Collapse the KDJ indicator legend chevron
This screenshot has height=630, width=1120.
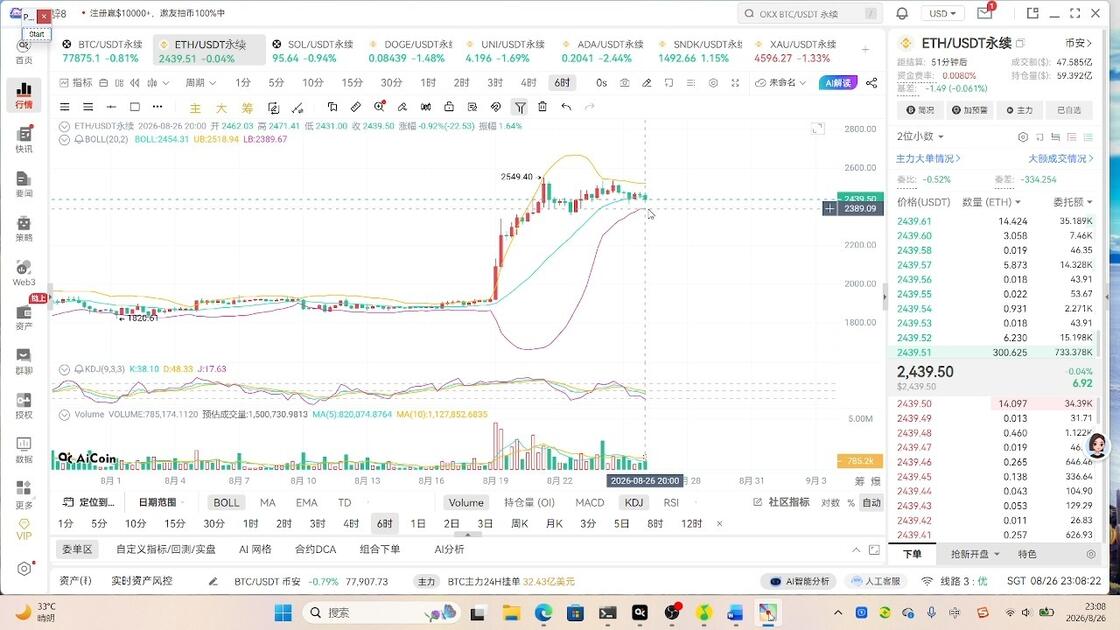[x=64, y=369]
